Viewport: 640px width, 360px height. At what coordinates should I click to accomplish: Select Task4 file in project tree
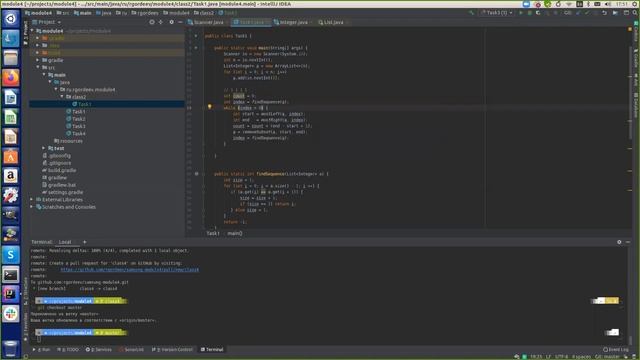tap(79, 133)
